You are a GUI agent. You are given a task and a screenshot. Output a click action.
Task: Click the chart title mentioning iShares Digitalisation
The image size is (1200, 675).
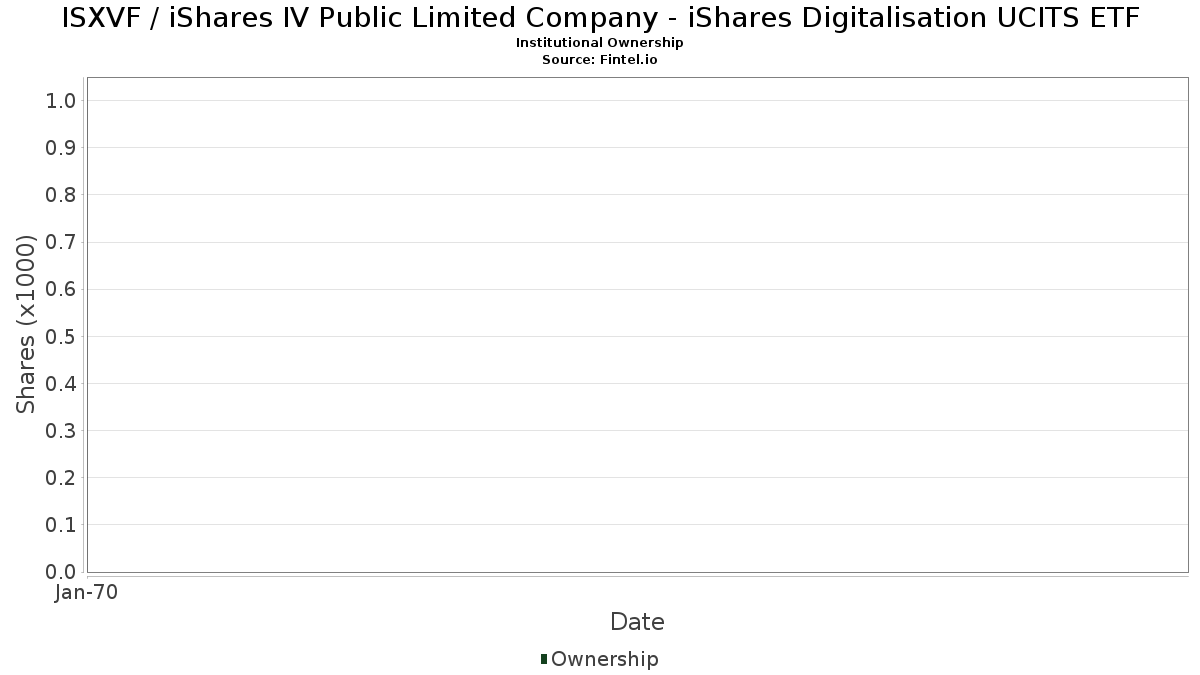[x=600, y=18]
